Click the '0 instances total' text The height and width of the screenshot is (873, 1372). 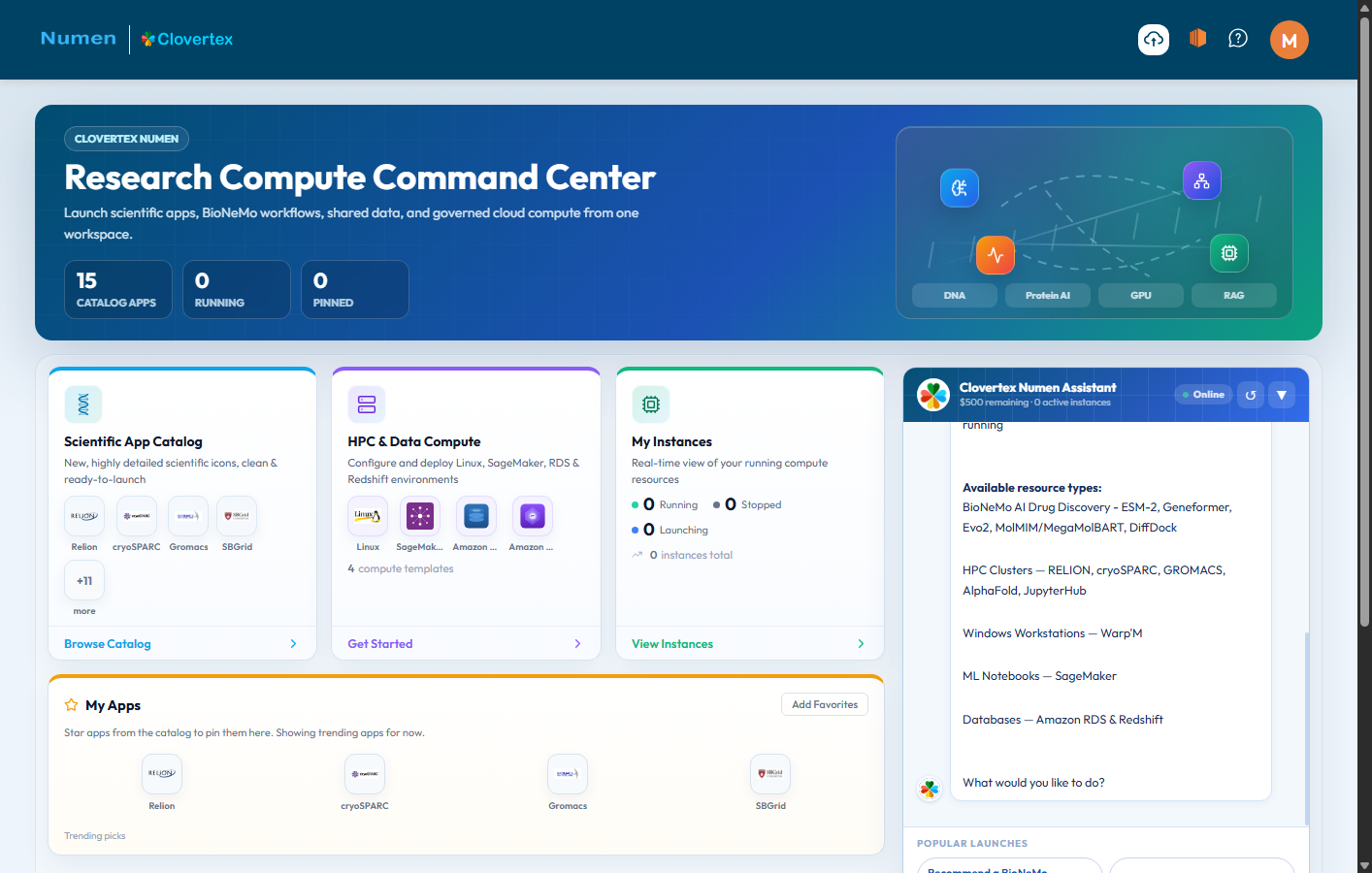click(x=691, y=555)
